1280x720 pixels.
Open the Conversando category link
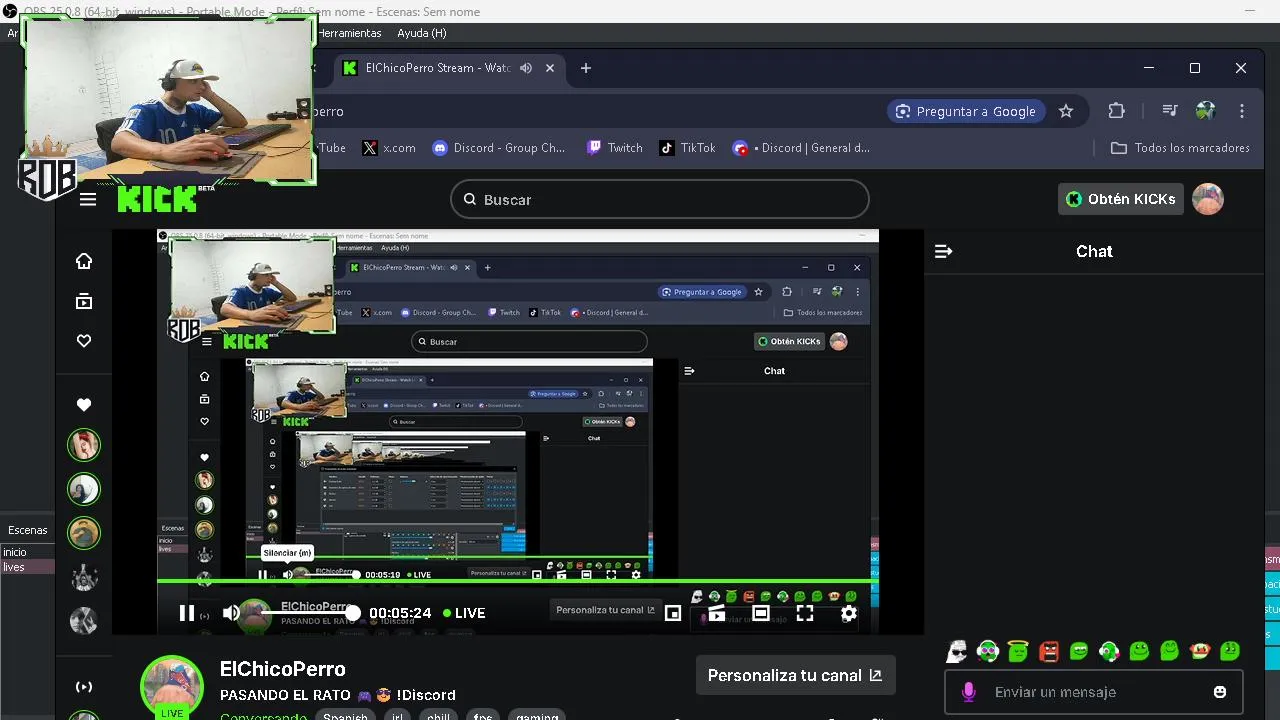click(x=264, y=716)
